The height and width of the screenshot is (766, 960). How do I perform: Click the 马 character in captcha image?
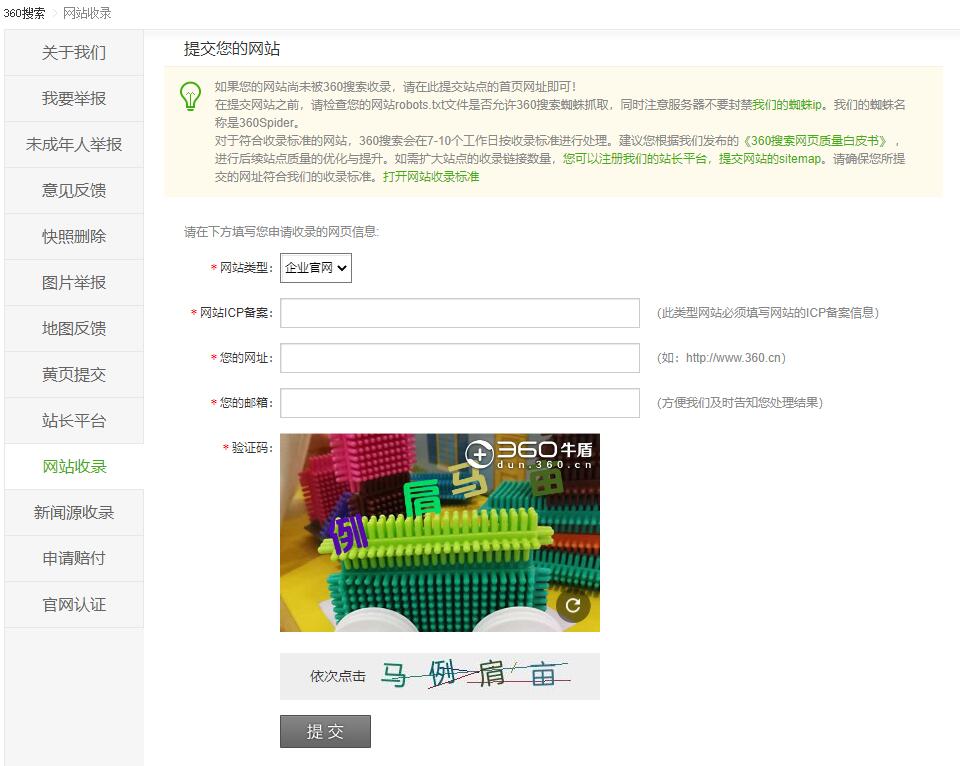tap(470, 480)
